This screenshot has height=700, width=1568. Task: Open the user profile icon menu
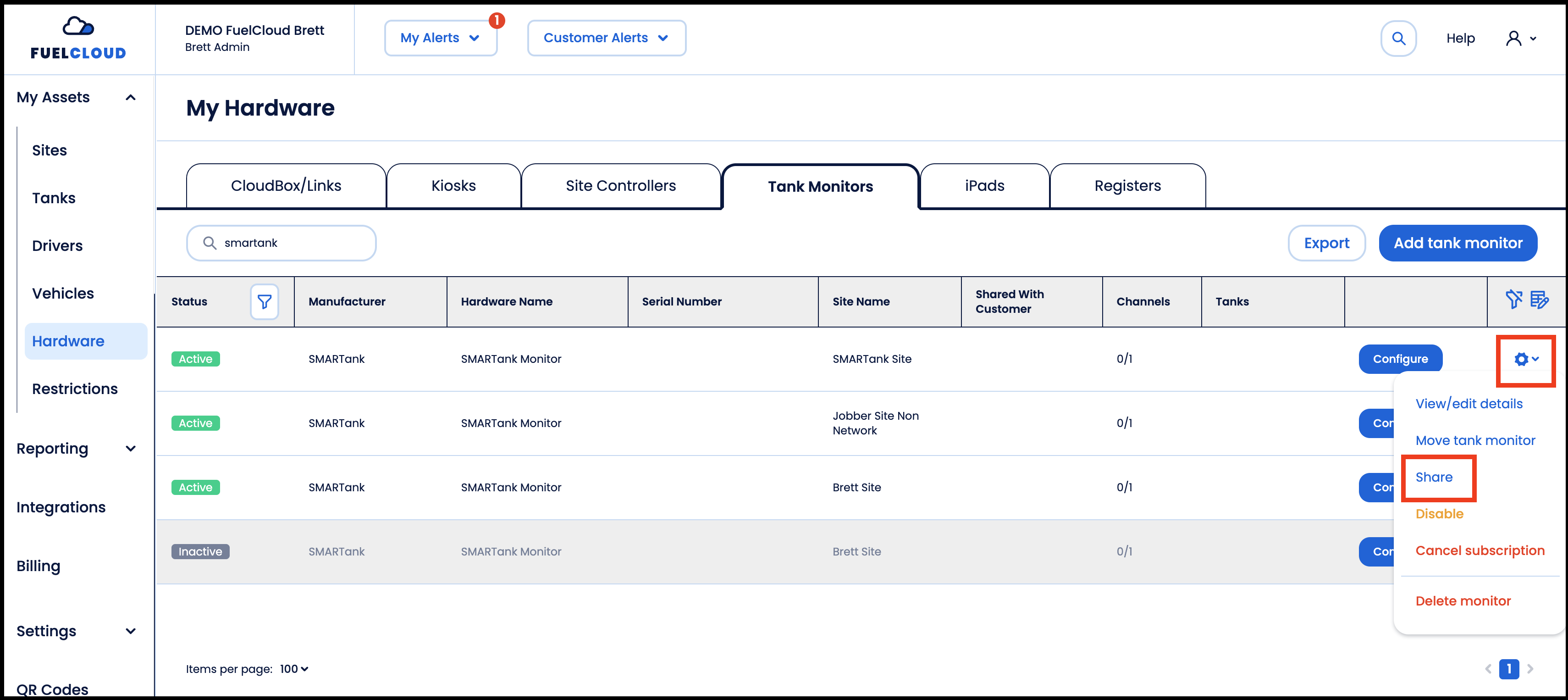[x=1521, y=39]
